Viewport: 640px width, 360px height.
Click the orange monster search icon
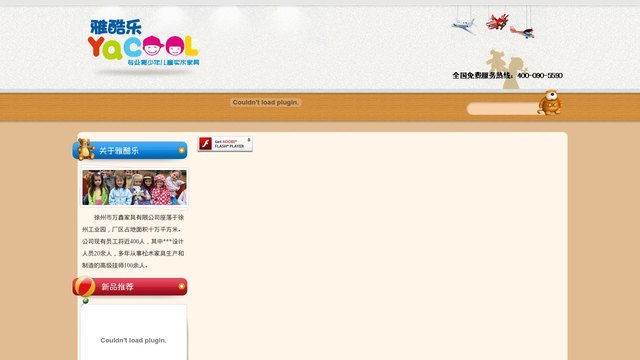[550, 103]
